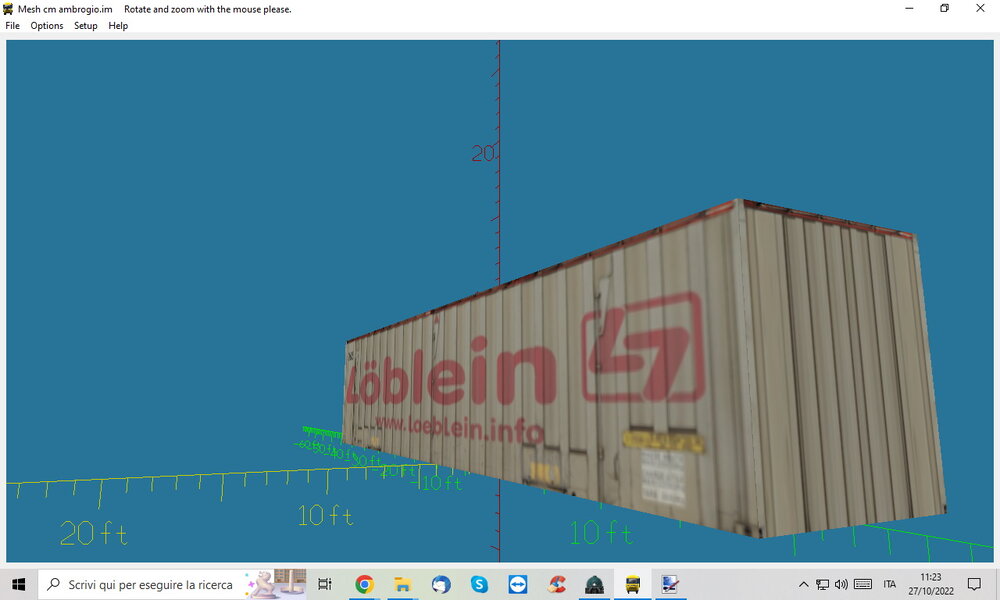Viewport: 1000px width, 600px height.
Task: Show hidden system tray icons
Action: coord(804,584)
